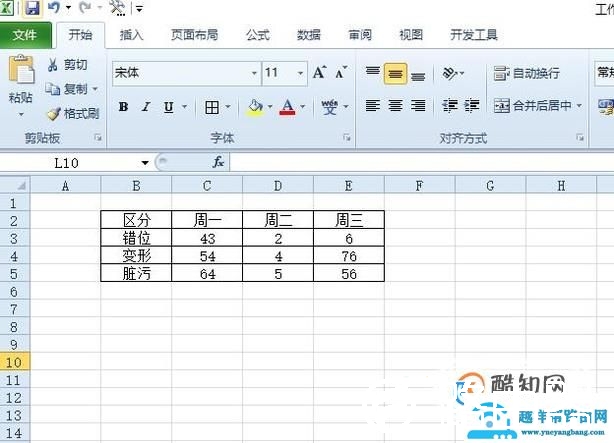Switch to the 数据 ribbon tab
Viewport: 614px width, 443px height.
[309, 35]
